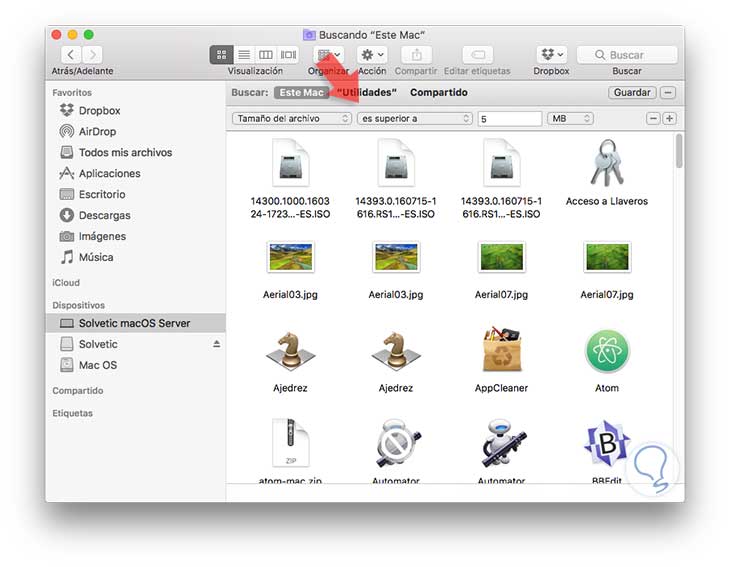
Task: Select the second Ajedrez chess app
Action: click(x=396, y=352)
